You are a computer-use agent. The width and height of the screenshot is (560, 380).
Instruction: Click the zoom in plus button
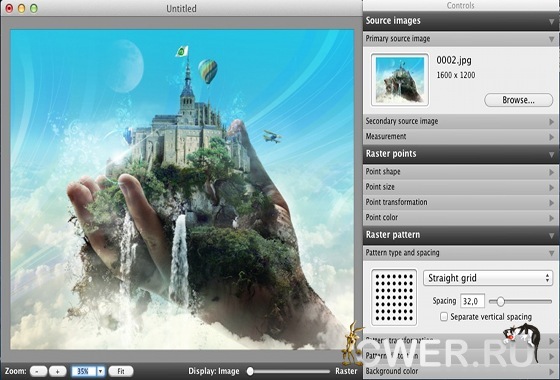[x=58, y=371]
